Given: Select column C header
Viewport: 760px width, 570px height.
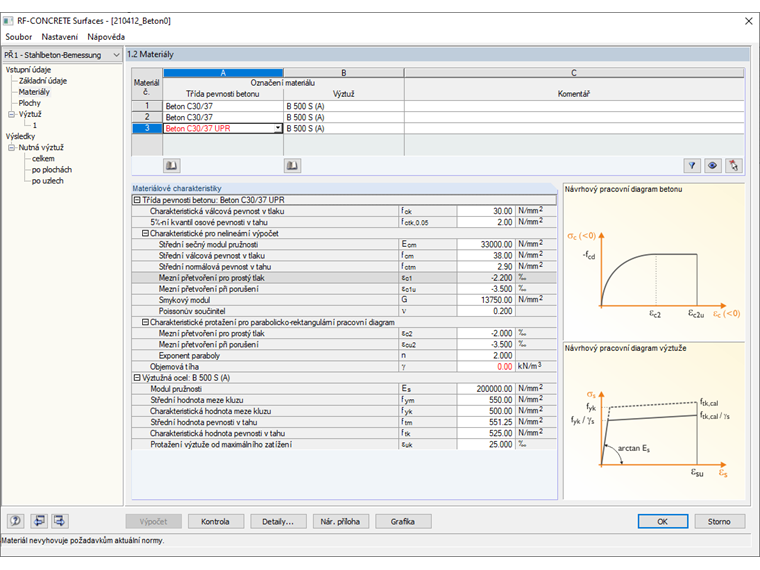Looking at the screenshot, I should (574, 73).
